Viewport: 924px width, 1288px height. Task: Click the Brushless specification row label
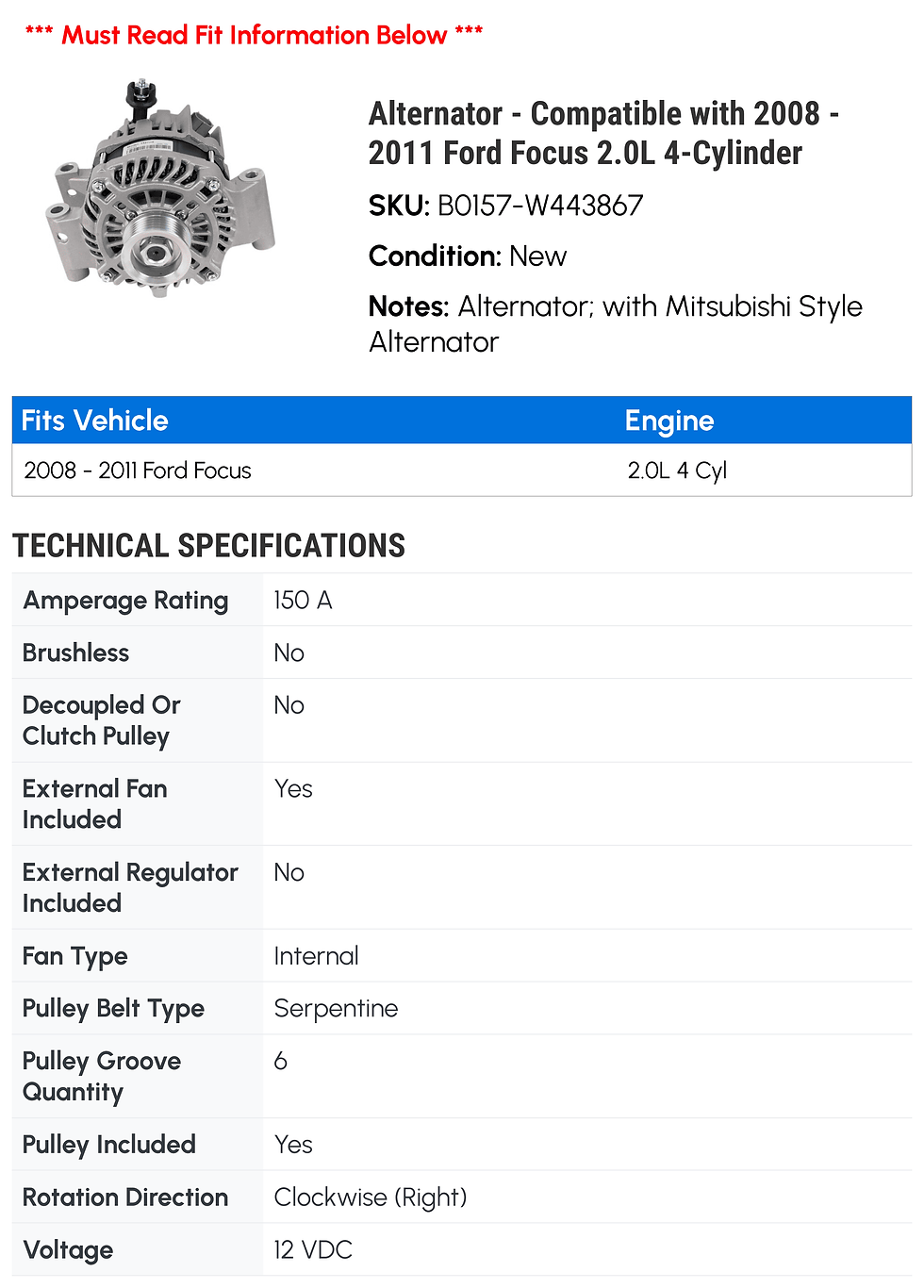click(75, 652)
